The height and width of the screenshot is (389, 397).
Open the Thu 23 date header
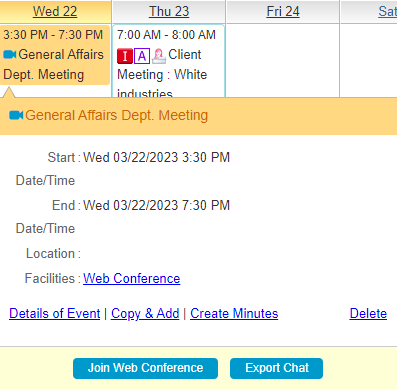click(x=169, y=12)
